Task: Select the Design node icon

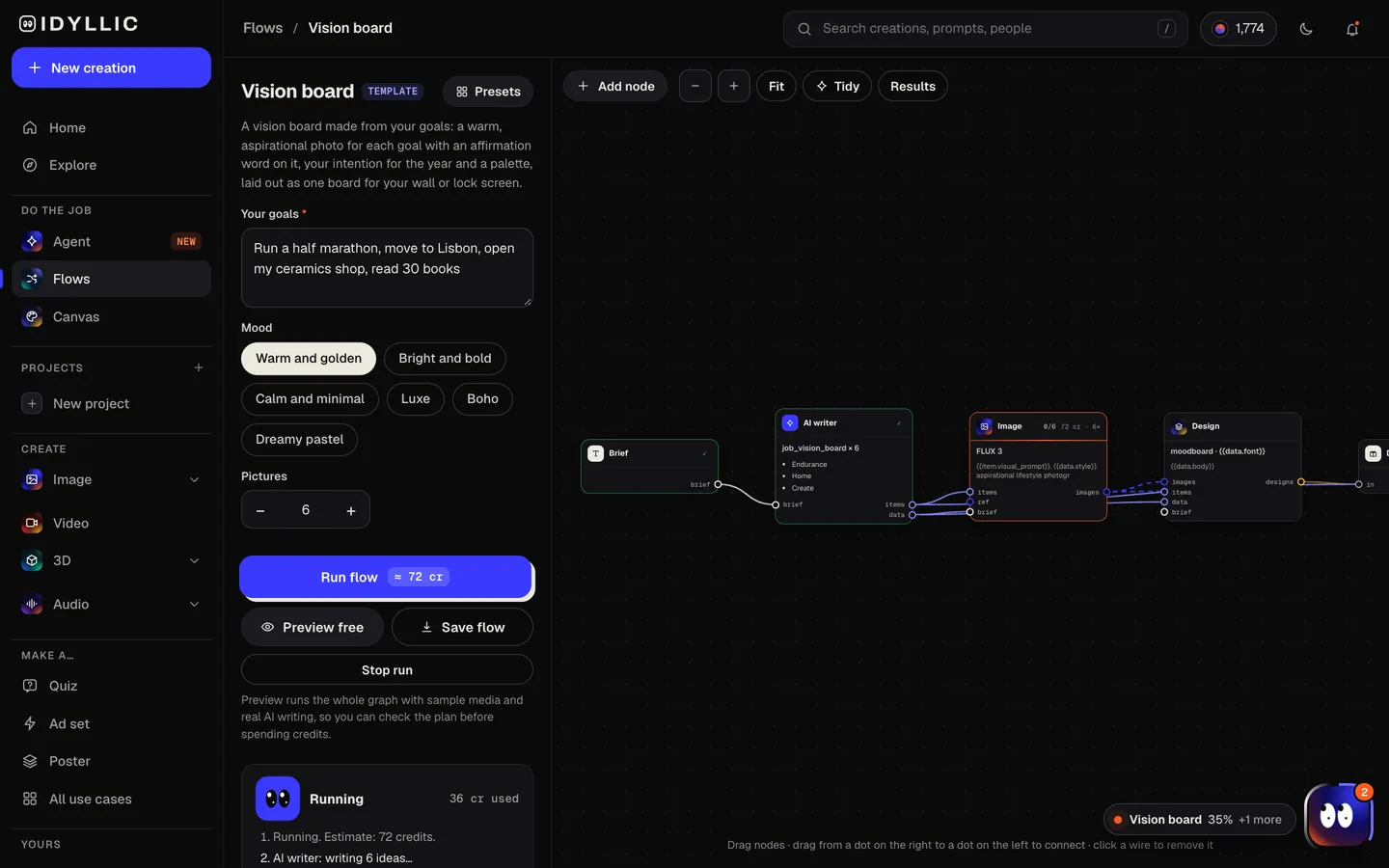Action: pyautogui.click(x=1179, y=426)
